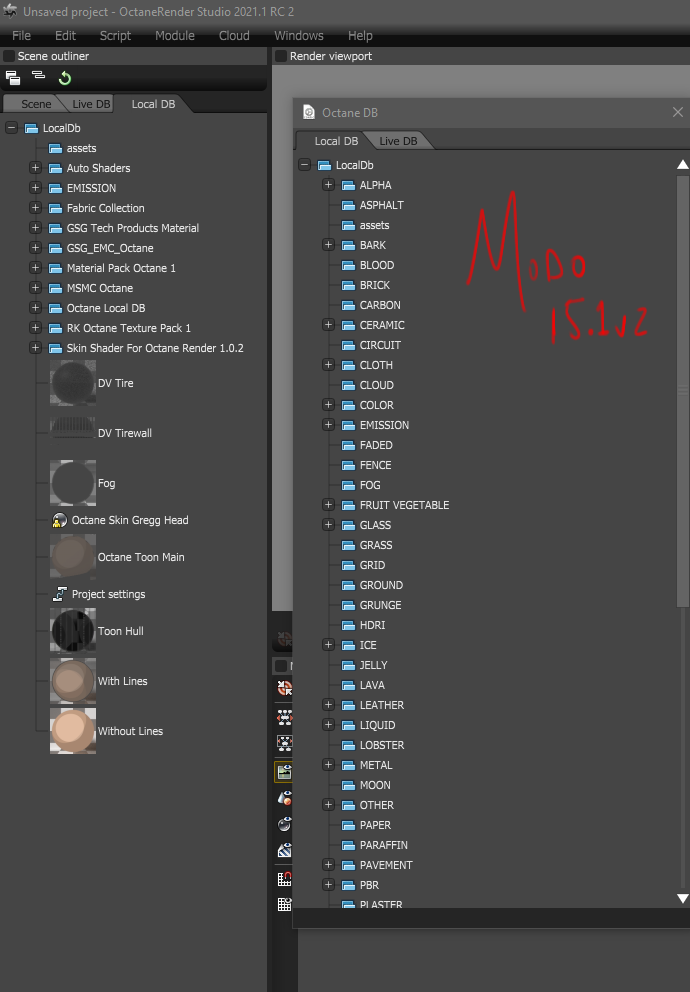Open the Cloud menu

[234, 35]
